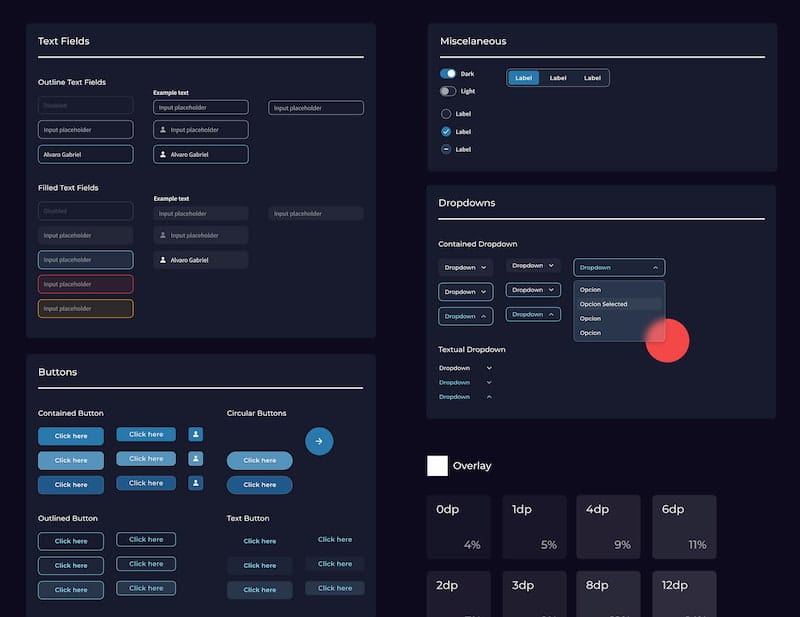
Task: Focus the orange-bordered Input placeholder field
Action: (86, 309)
